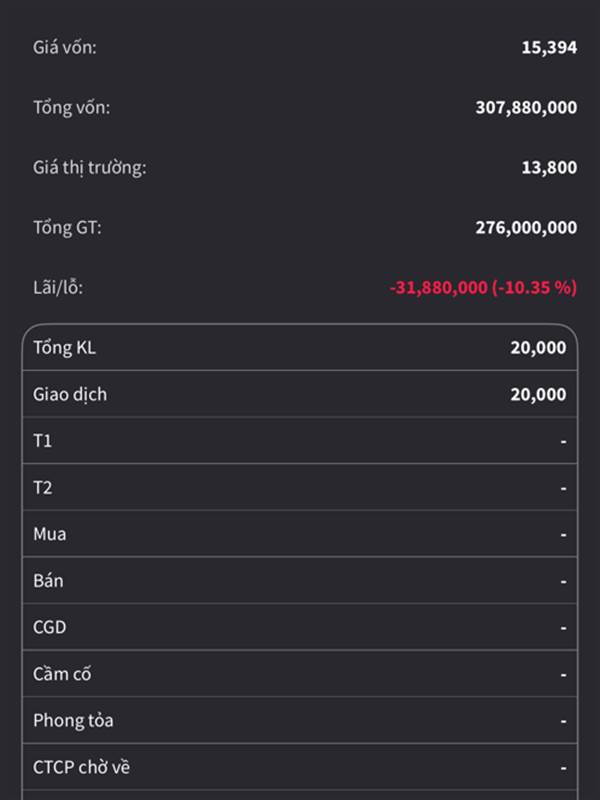This screenshot has width=600, height=800.
Task: Select the market price value 13,800
Action: click(548, 167)
